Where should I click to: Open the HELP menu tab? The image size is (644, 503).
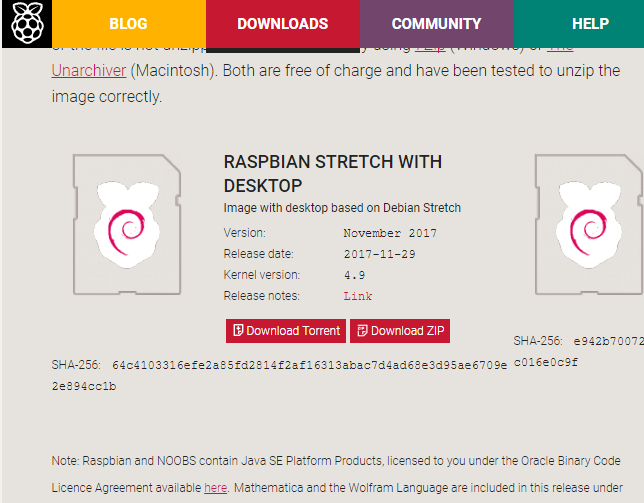579,24
